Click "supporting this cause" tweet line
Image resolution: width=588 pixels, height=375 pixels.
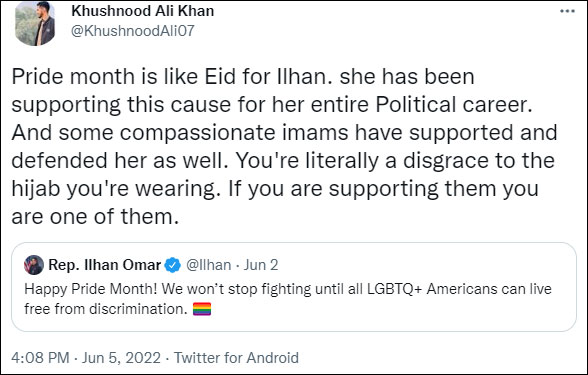[272, 105]
